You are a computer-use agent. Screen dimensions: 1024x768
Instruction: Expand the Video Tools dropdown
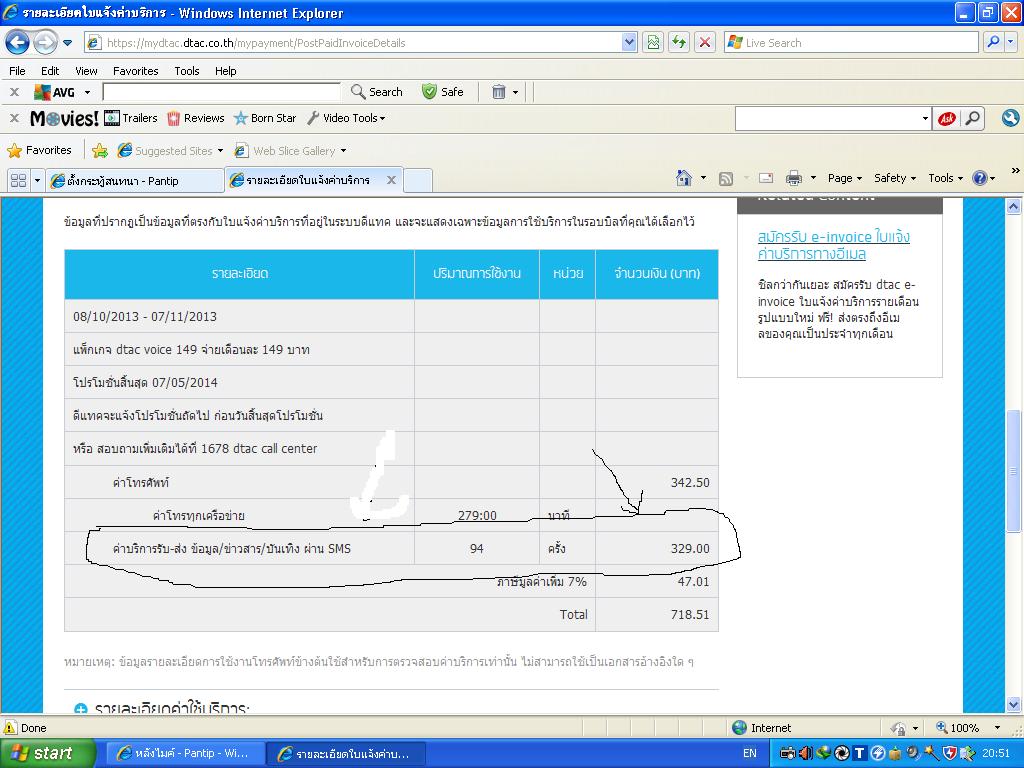point(346,118)
